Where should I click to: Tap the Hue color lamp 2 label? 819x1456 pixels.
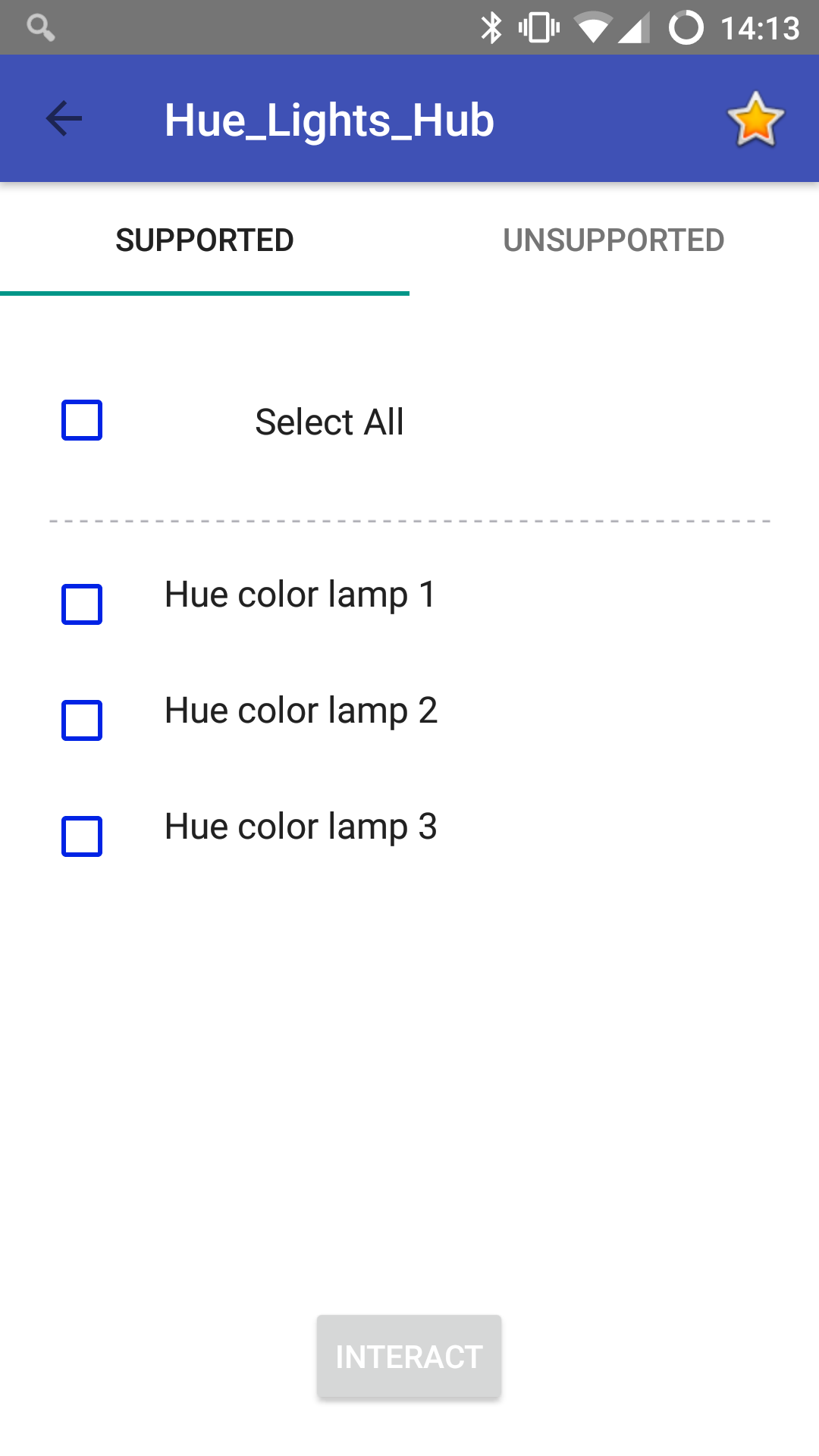coord(300,711)
